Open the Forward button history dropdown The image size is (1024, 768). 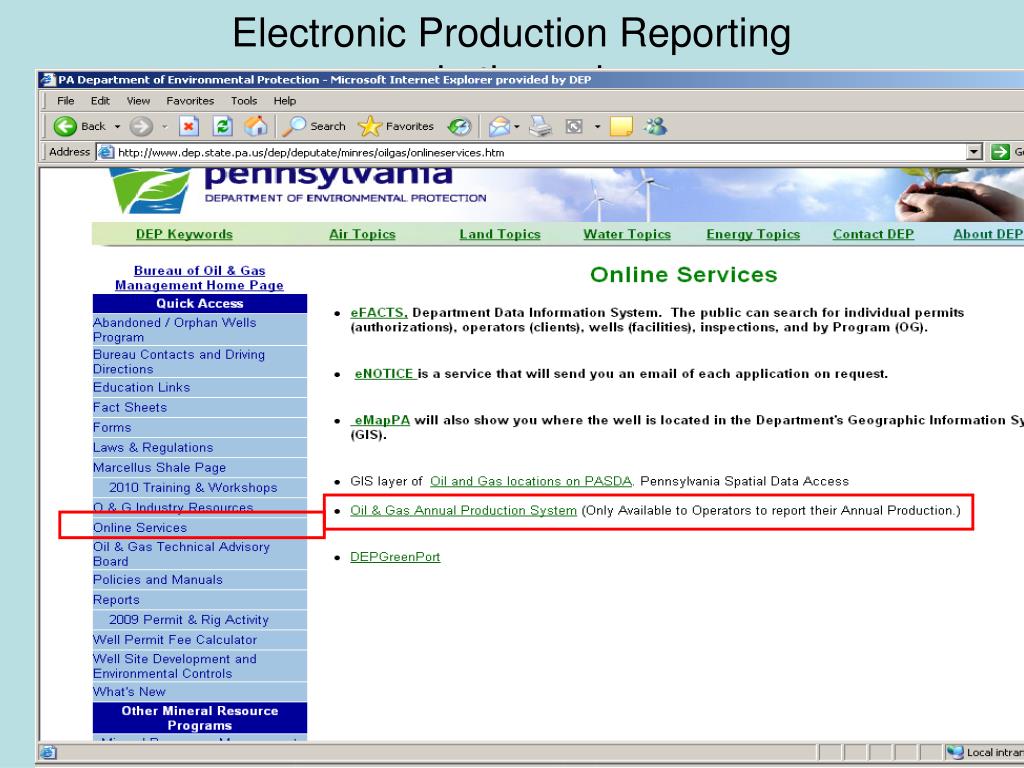click(165, 127)
